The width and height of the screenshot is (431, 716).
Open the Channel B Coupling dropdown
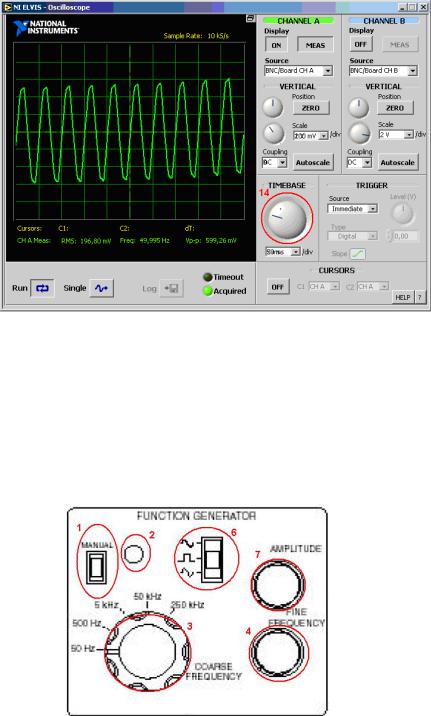367,163
